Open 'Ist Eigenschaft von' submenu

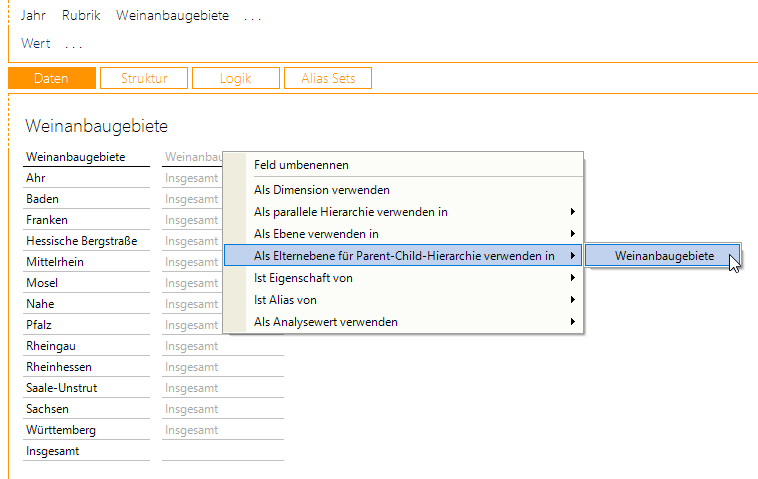click(303, 278)
